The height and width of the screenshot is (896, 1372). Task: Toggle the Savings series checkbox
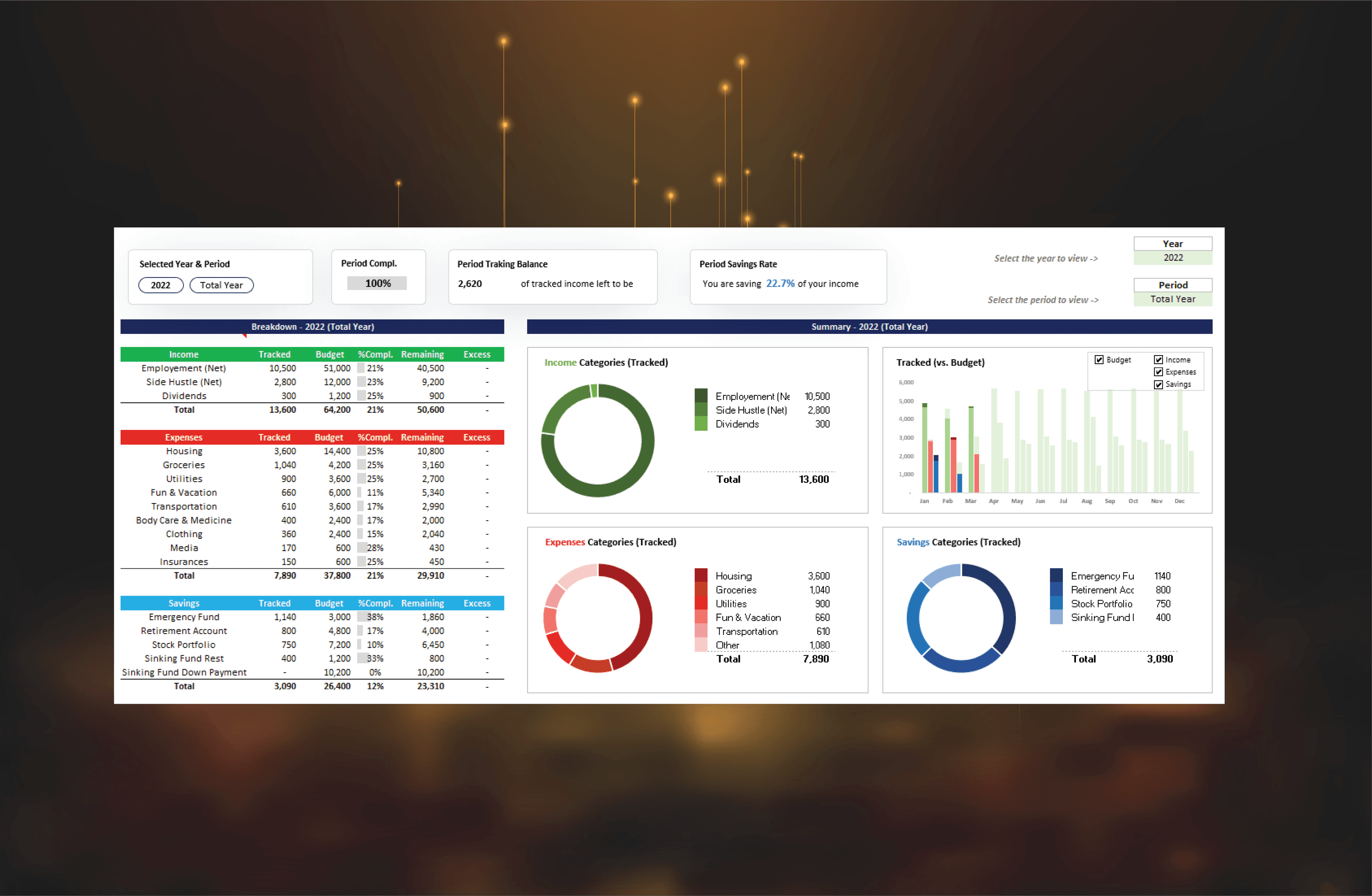tap(1158, 385)
